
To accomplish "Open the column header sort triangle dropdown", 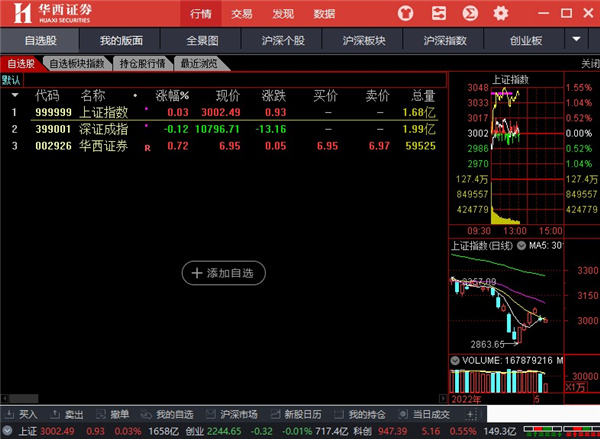I will (15, 95).
